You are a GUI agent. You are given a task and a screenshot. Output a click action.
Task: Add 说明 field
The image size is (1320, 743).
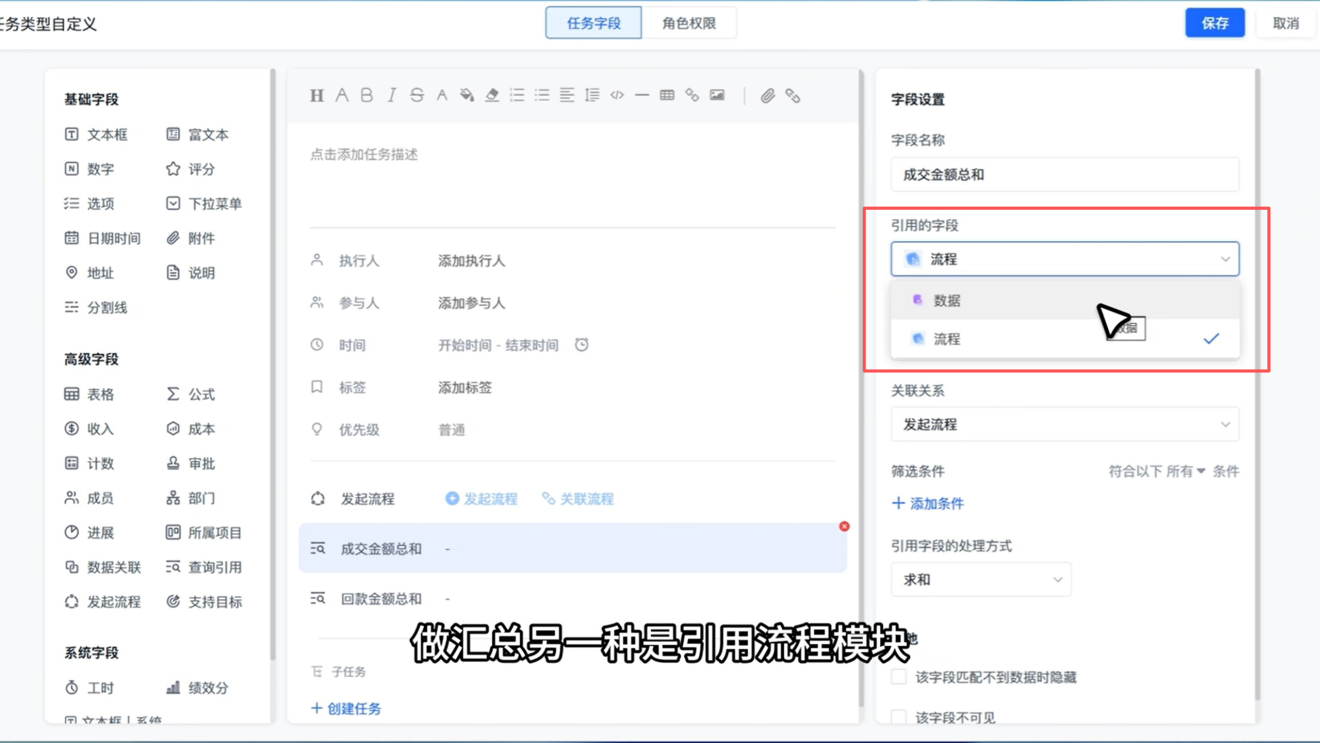(x=191, y=273)
